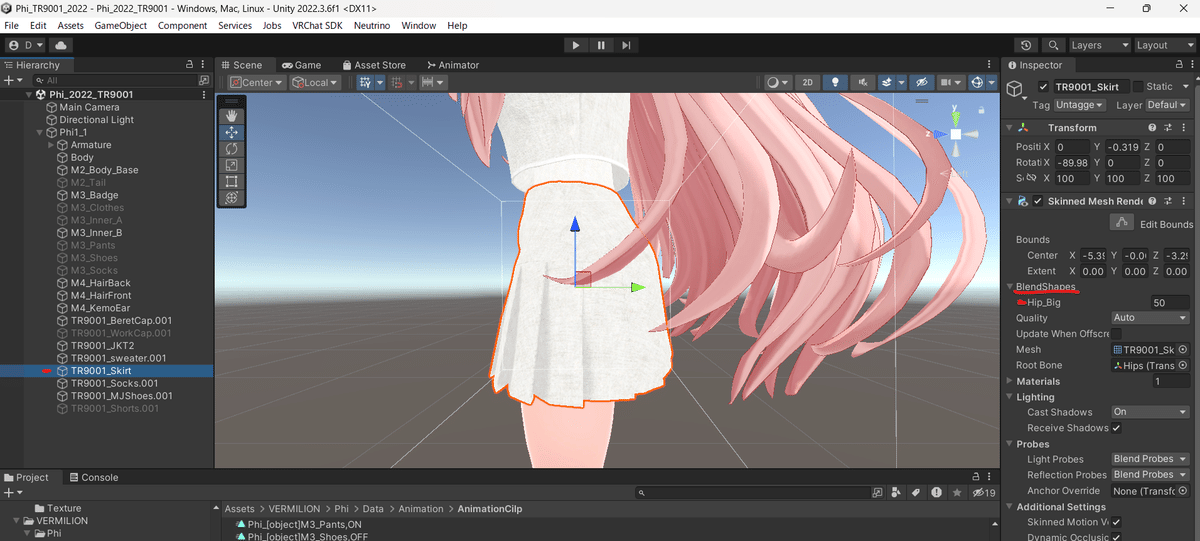This screenshot has width=1200, height=541.
Task: Toggle Skinned Mesh Renderer enabled checkbox
Action: 1038,201
